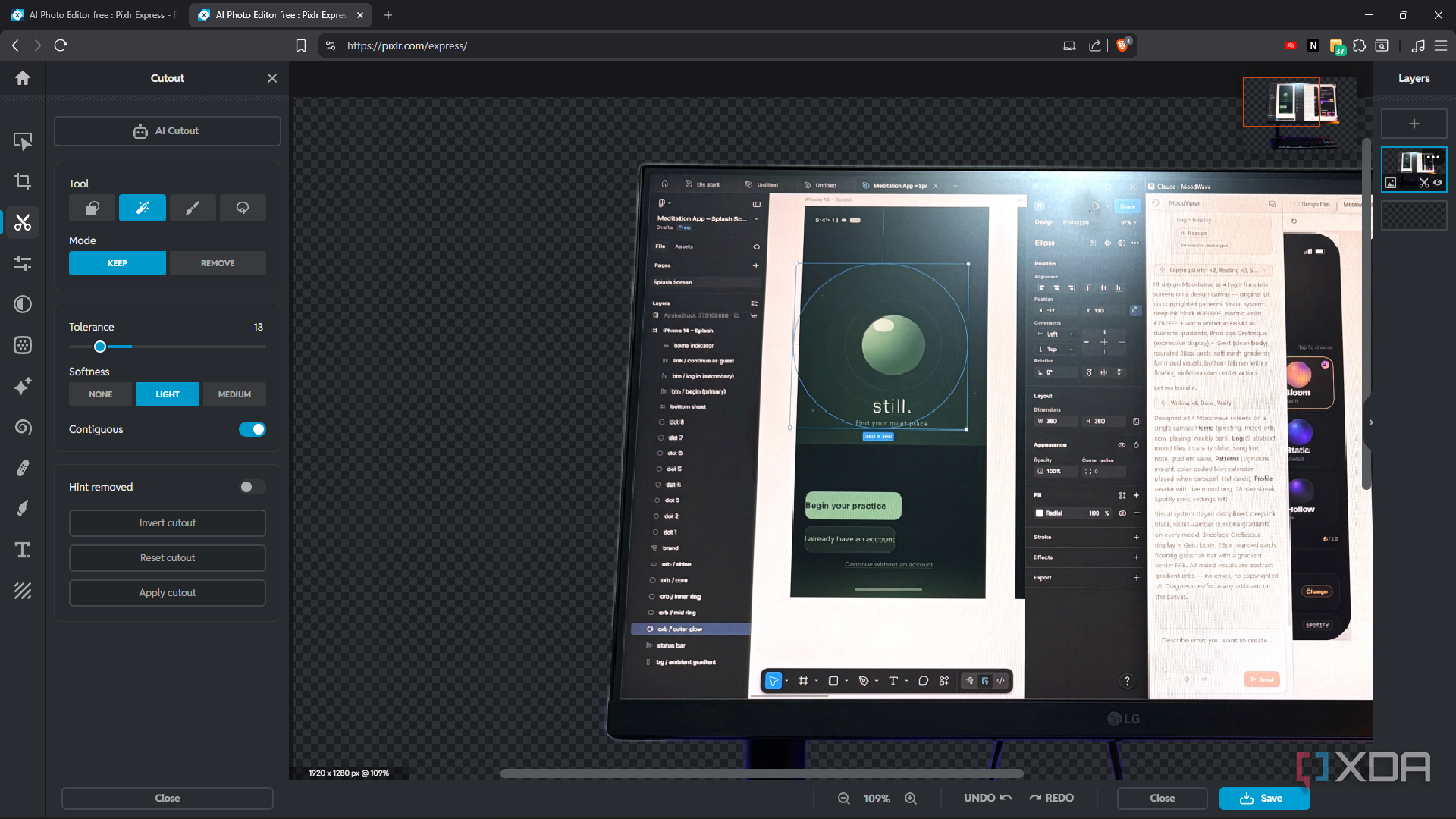Click REDO in the bottom bar

pyautogui.click(x=1051, y=799)
